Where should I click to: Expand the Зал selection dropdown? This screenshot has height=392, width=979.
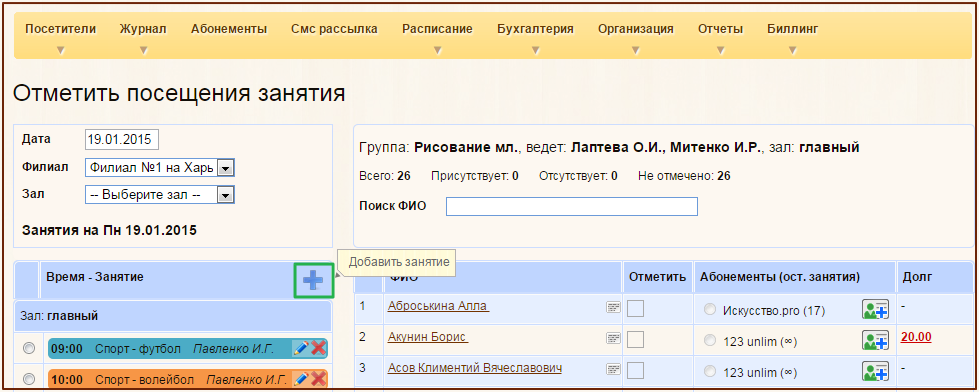(x=159, y=195)
